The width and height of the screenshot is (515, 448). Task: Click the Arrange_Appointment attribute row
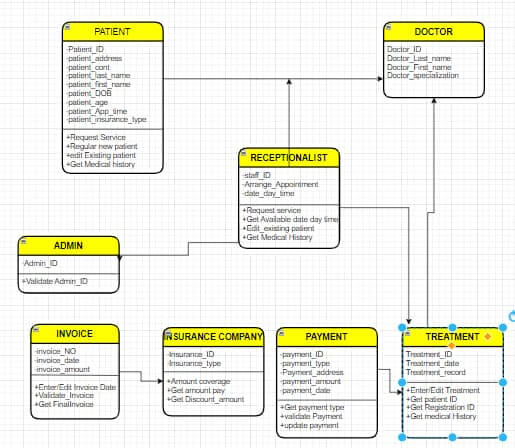click(x=280, y=184)
